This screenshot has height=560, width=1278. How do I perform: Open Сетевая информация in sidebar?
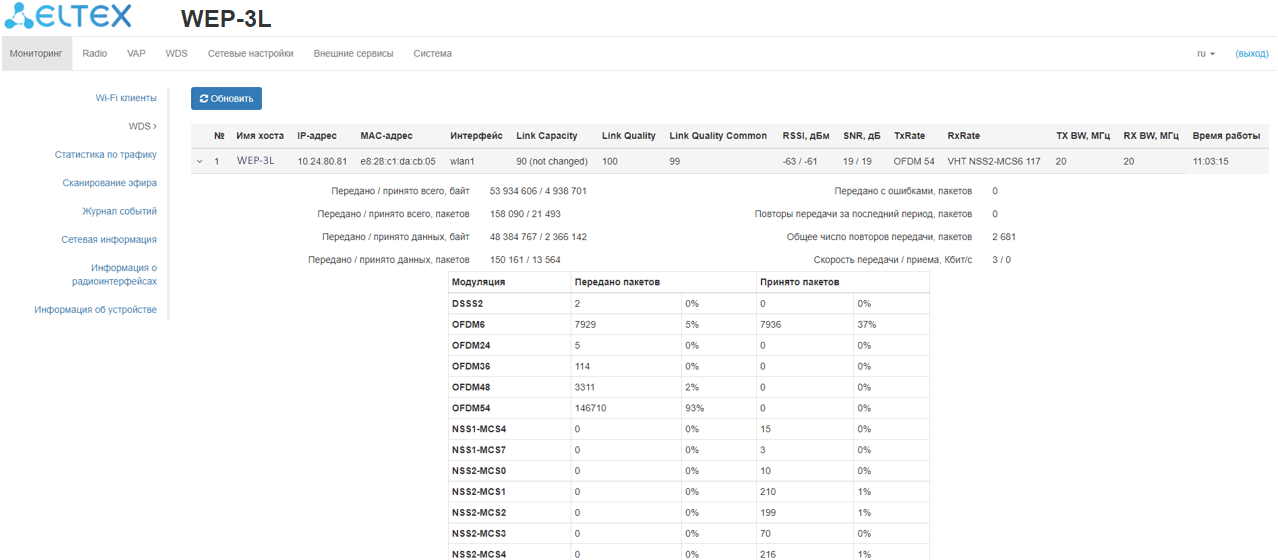pos(108,240)
